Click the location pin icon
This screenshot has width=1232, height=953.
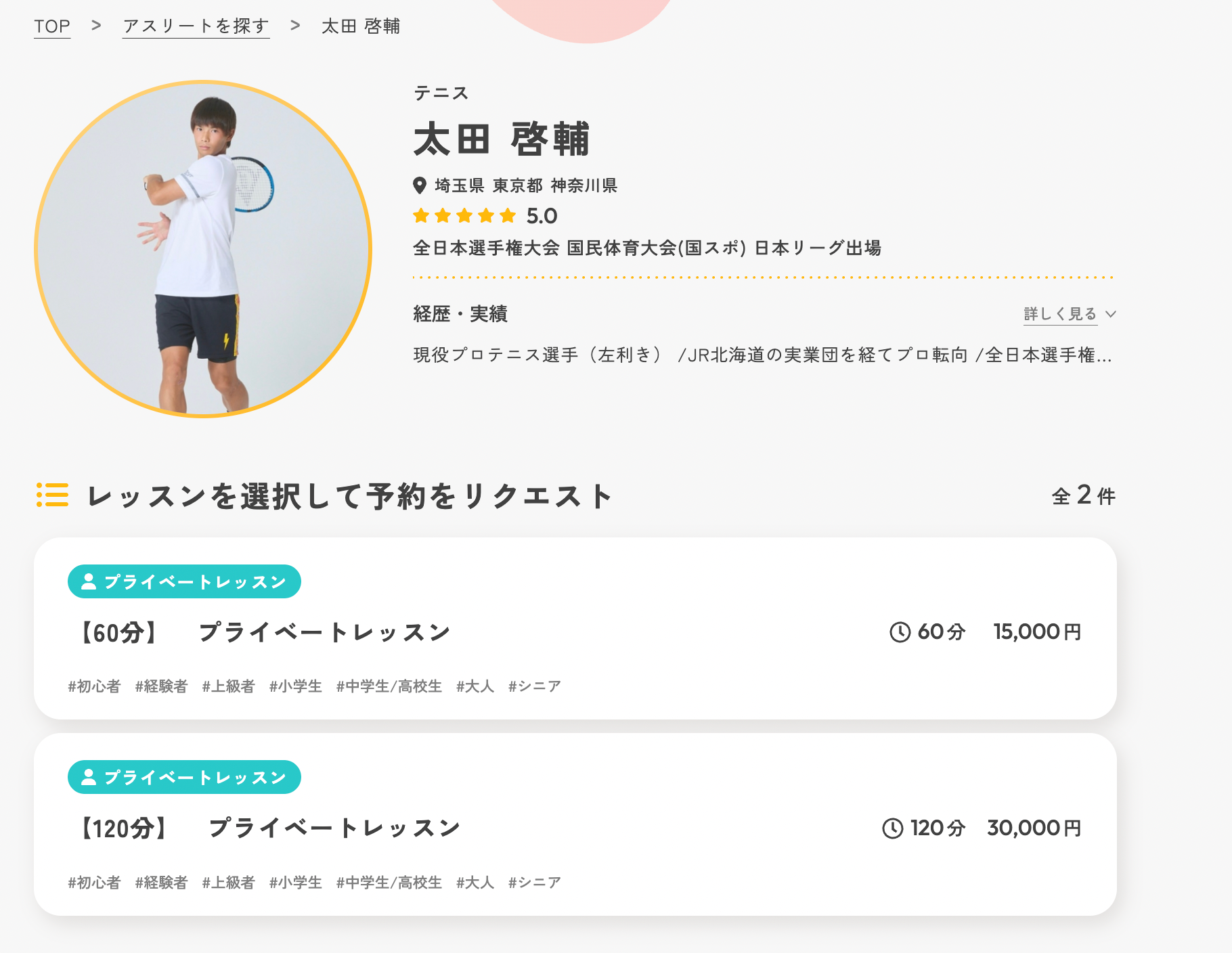click(420, 185)
